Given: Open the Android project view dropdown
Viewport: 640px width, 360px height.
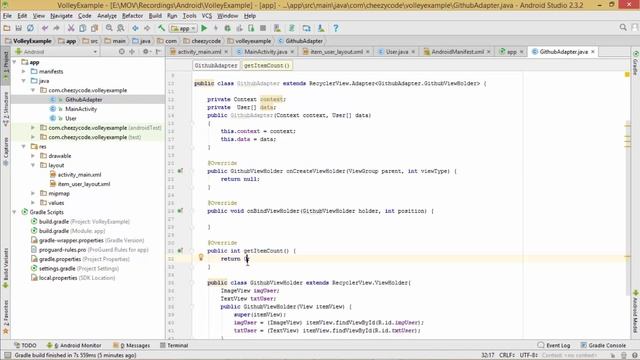Looking at the screenshot, I should [56, 52].
